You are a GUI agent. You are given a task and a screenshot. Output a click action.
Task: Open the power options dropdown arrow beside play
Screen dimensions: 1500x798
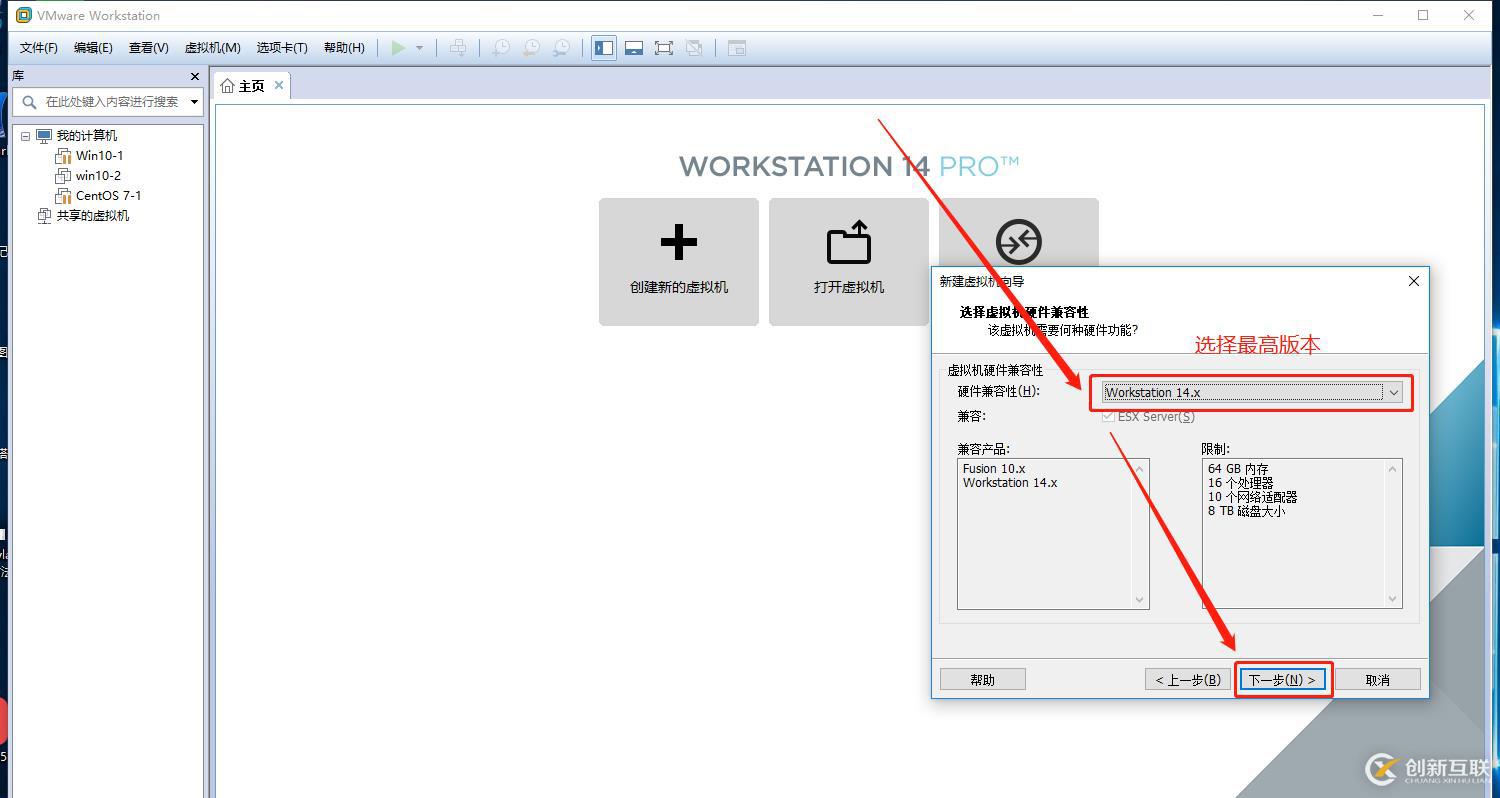coord(419,48)
